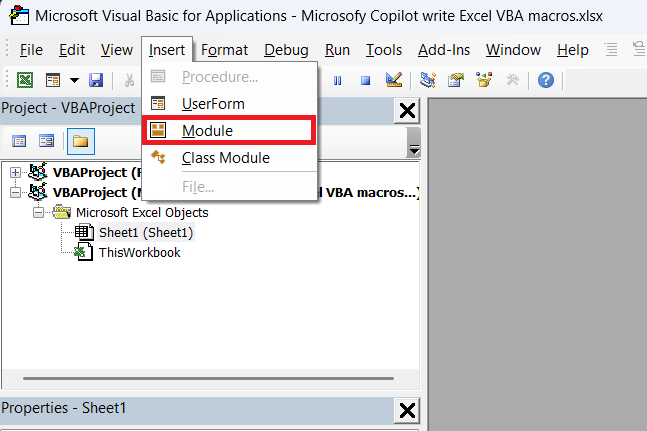Click the Cut scissors icon
This screenshot has width=647, height=431.
[x=130, y=80]
